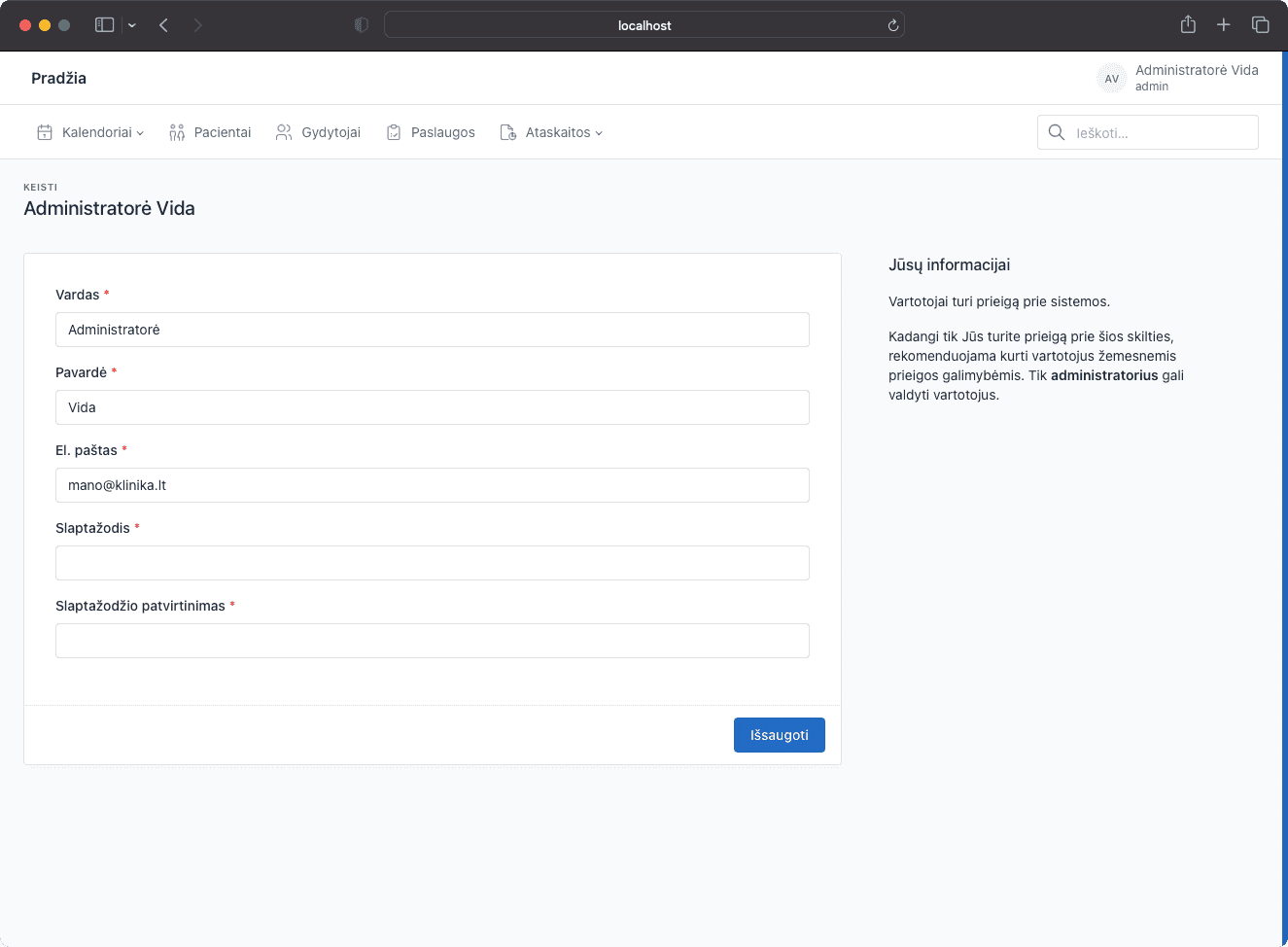Click the calendar icon beside Kalendoriai
The height and width of the screenshot is (947, 1288).
(x=45, y=132)
